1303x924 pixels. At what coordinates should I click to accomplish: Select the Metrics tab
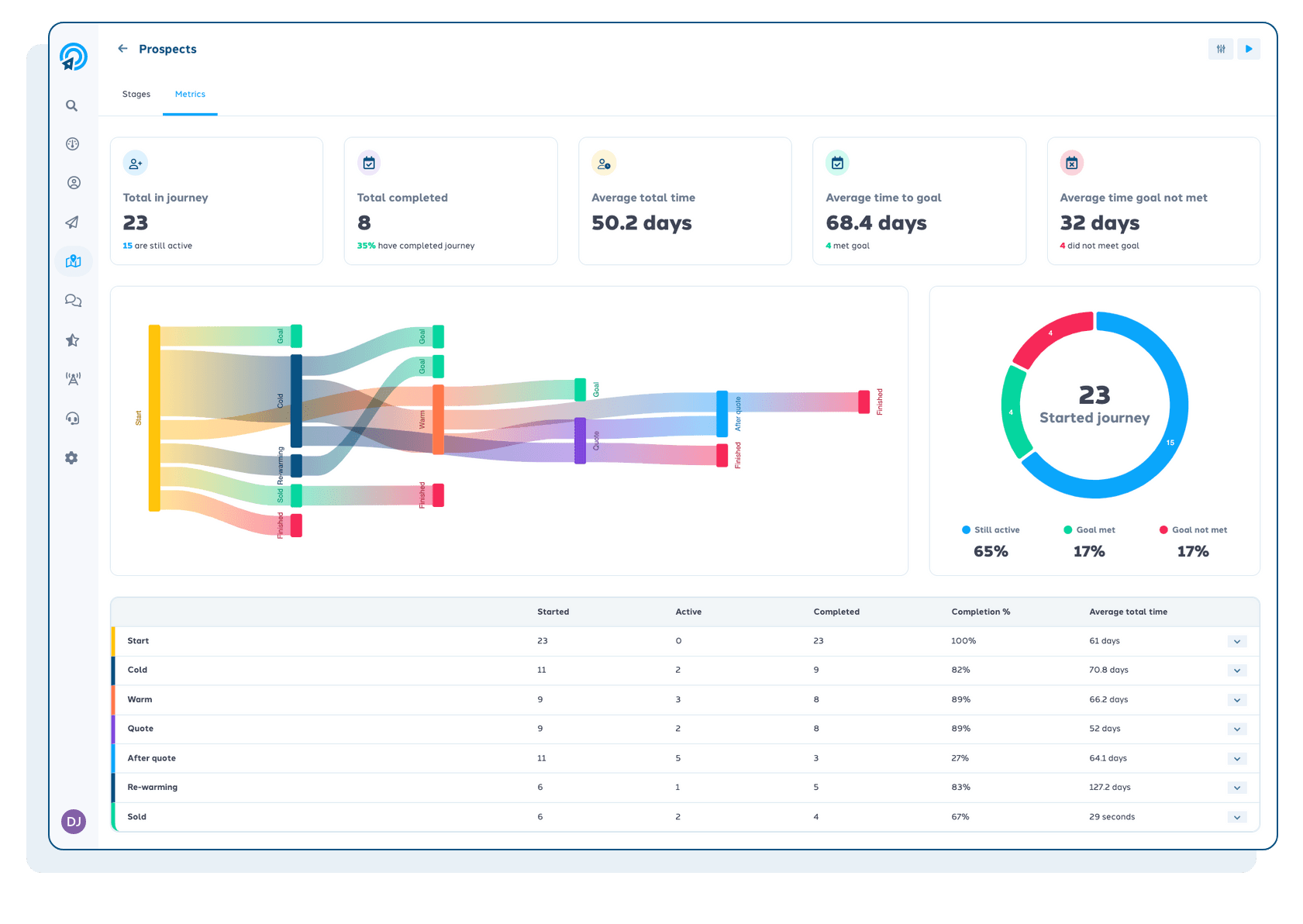point(190,94)
